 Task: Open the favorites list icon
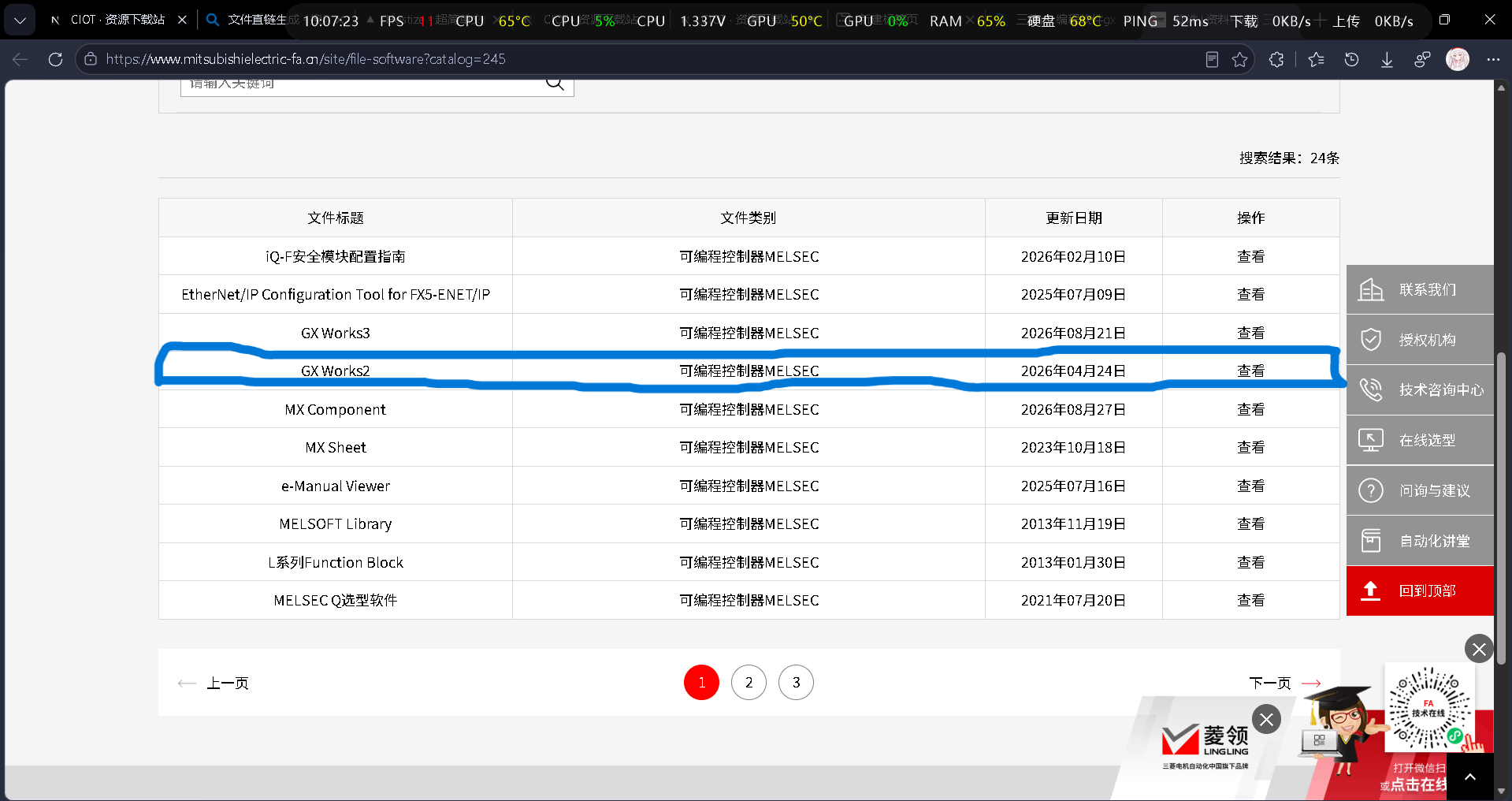[1316, 59]
